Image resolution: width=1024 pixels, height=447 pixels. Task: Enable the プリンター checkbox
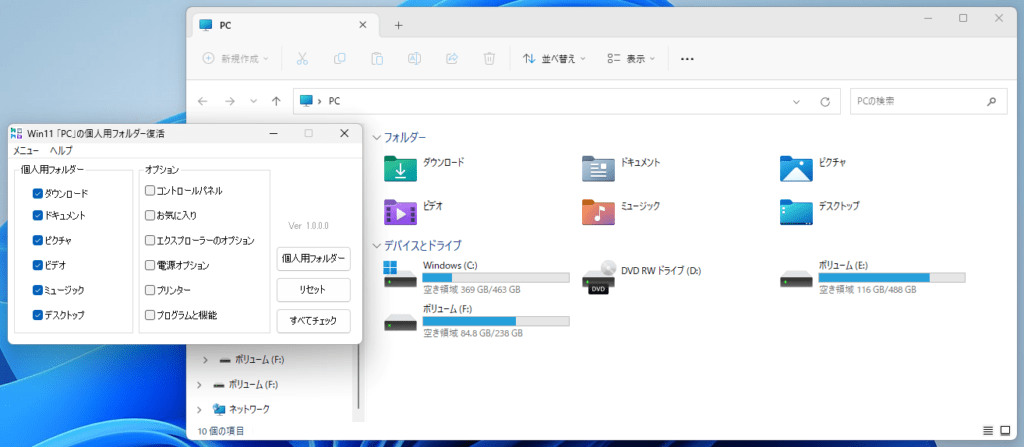[150, 290]
